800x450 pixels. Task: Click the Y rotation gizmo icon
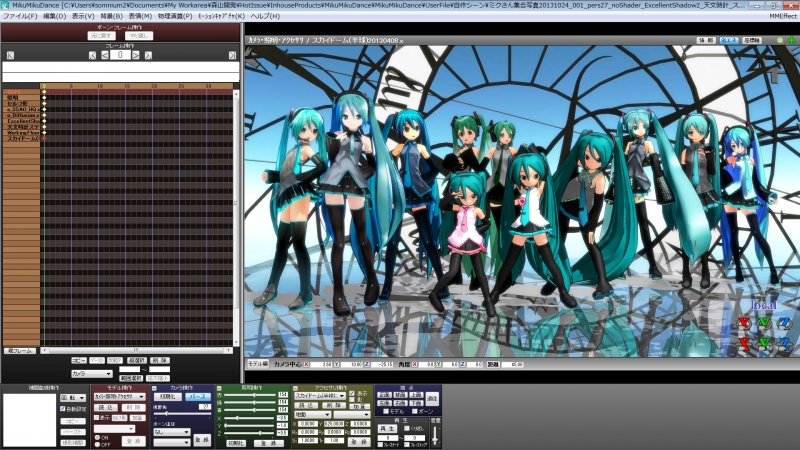[764, 323]
